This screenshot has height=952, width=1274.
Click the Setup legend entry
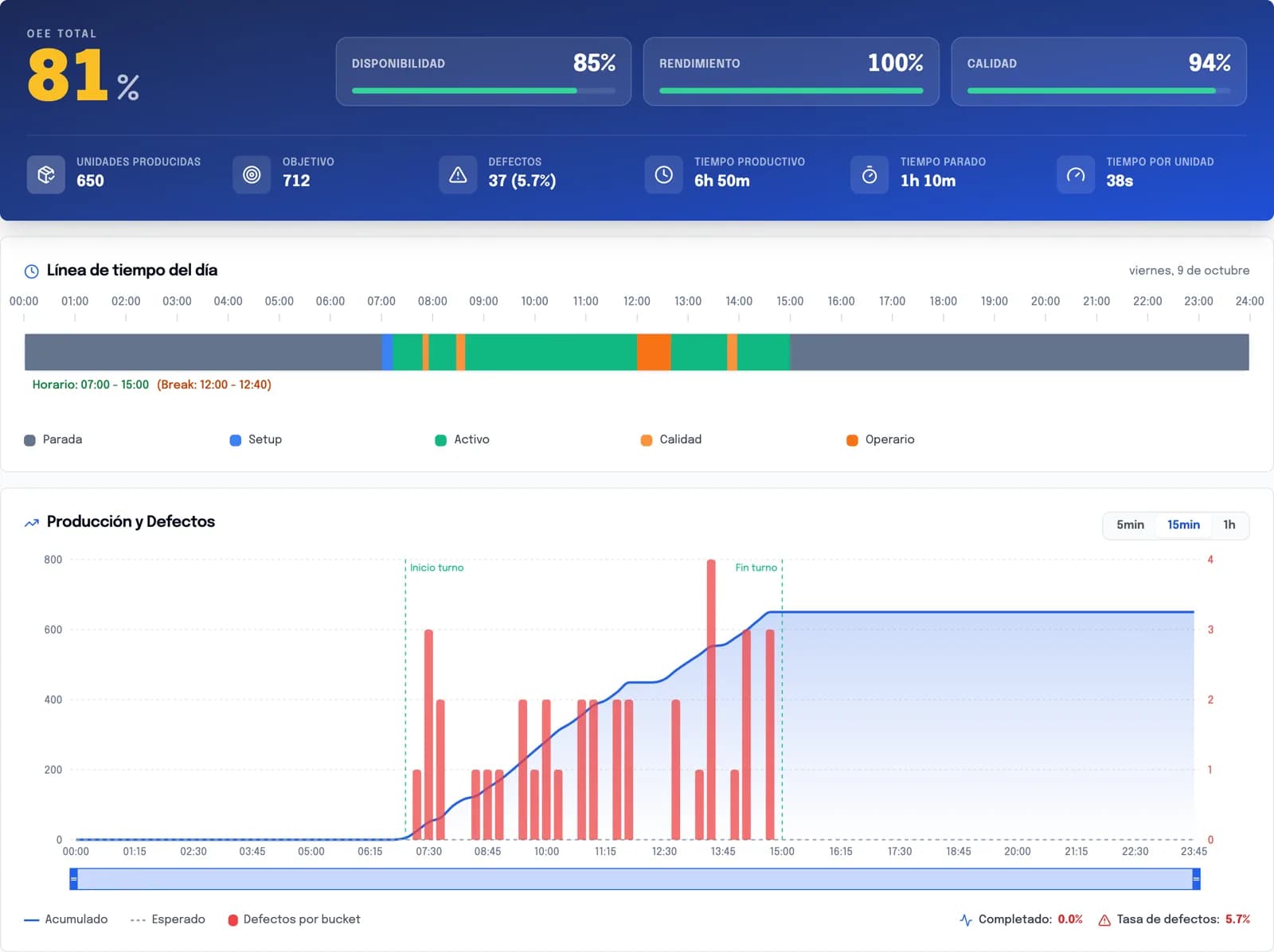click(256, 439)
